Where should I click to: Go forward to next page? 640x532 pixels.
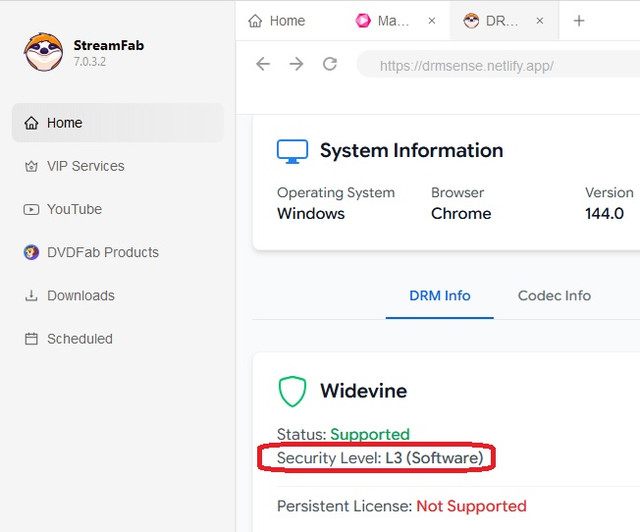click(x=296, y=64)
